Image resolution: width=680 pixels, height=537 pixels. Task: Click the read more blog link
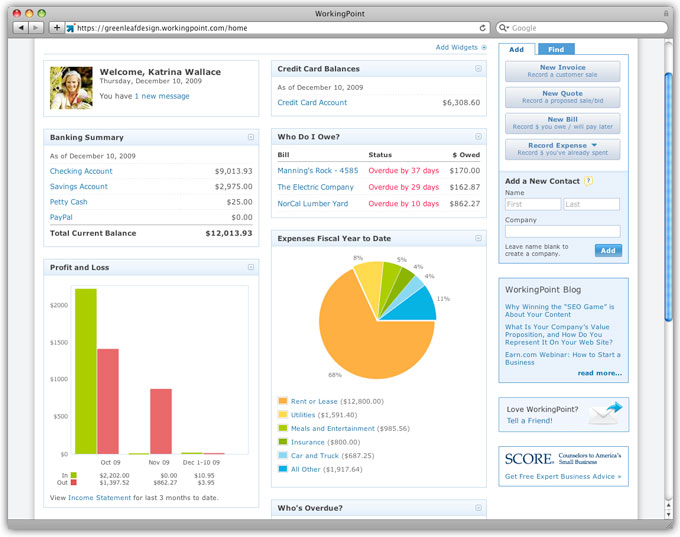click(x=599, y=373)
